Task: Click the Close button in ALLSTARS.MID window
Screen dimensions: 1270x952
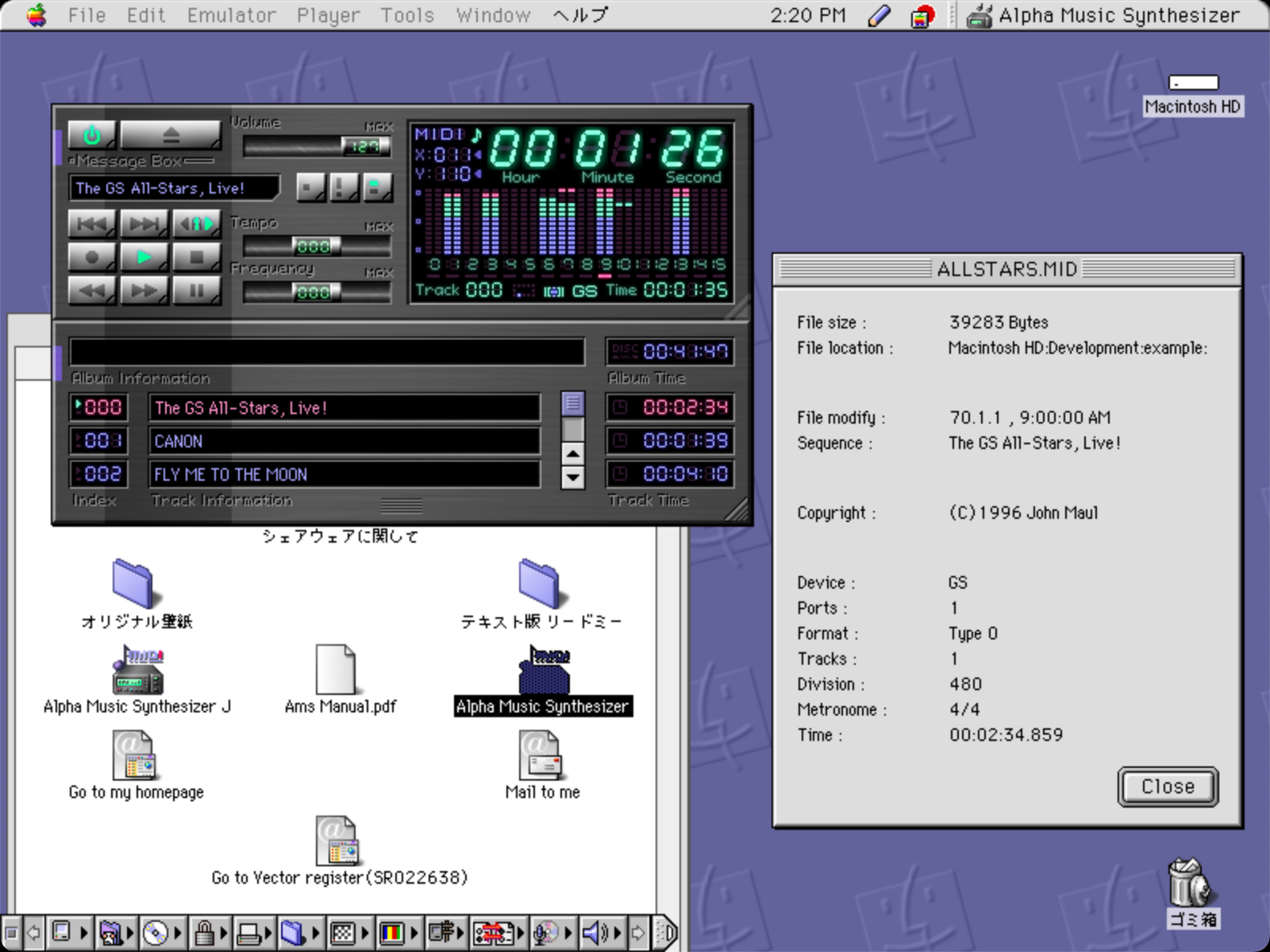Action: point(1167,786)
